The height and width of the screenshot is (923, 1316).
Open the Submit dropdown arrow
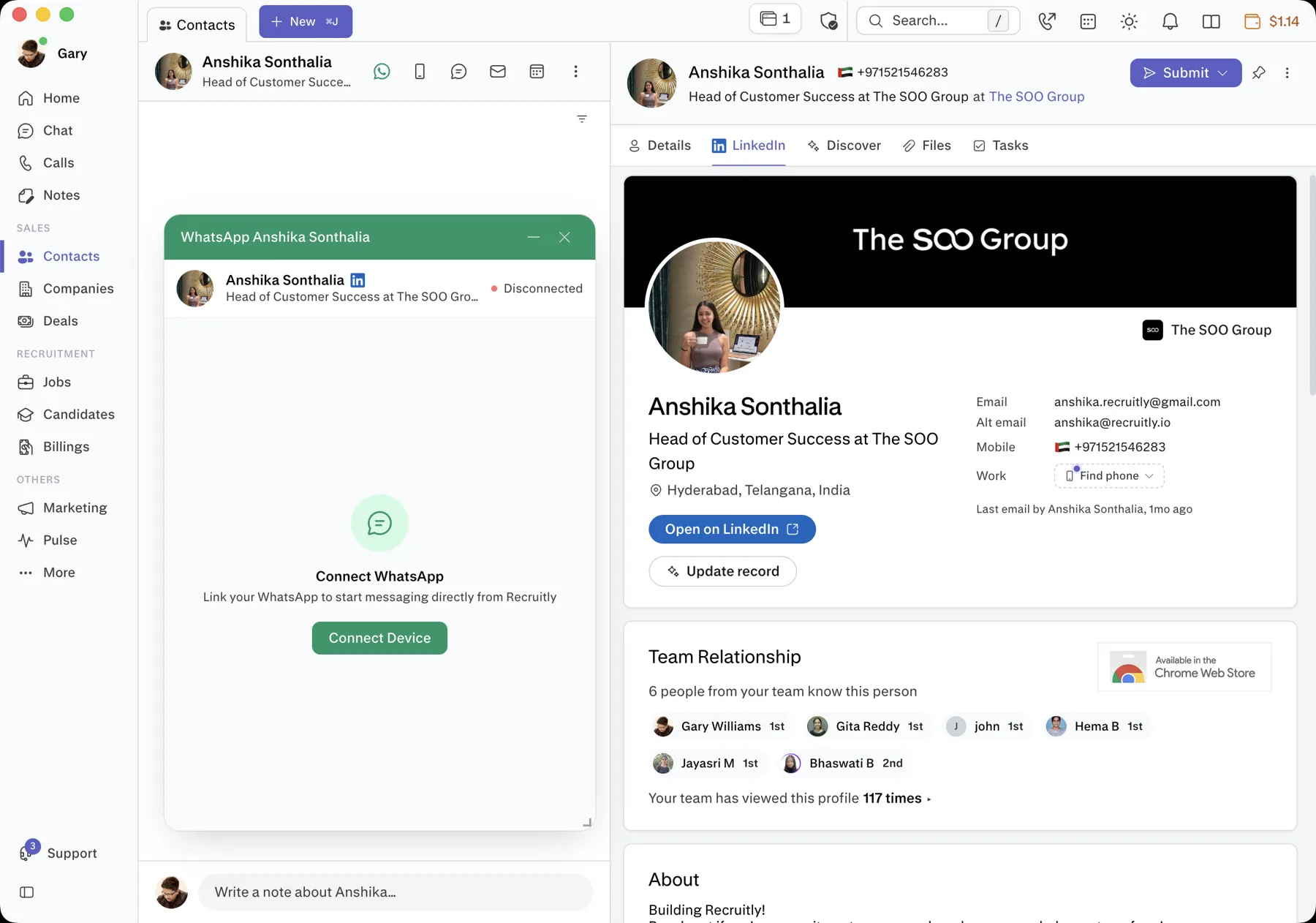coord(1223,72)
